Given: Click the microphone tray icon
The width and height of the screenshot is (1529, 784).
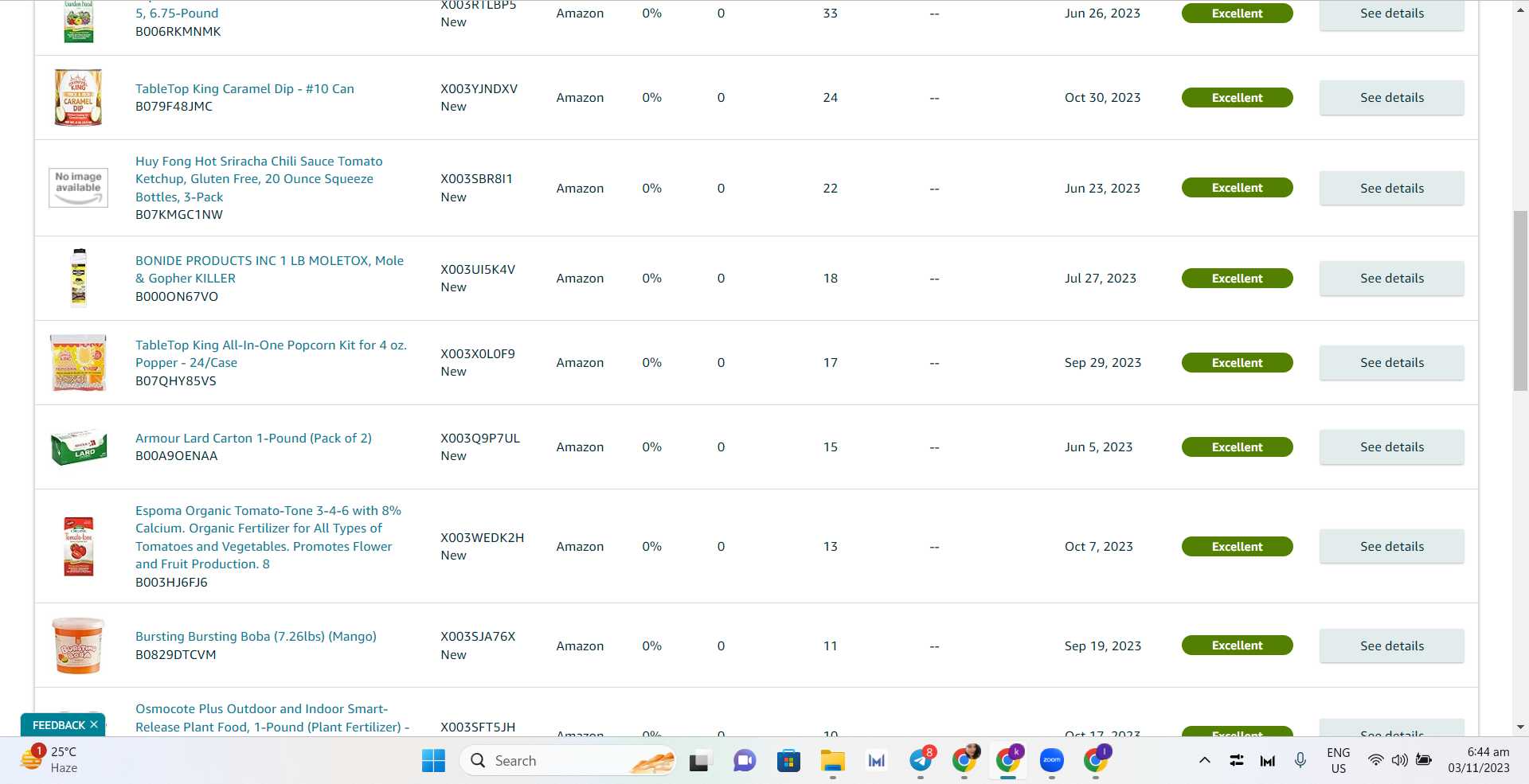Looking at the screenshot, I should click(1300, 760).
